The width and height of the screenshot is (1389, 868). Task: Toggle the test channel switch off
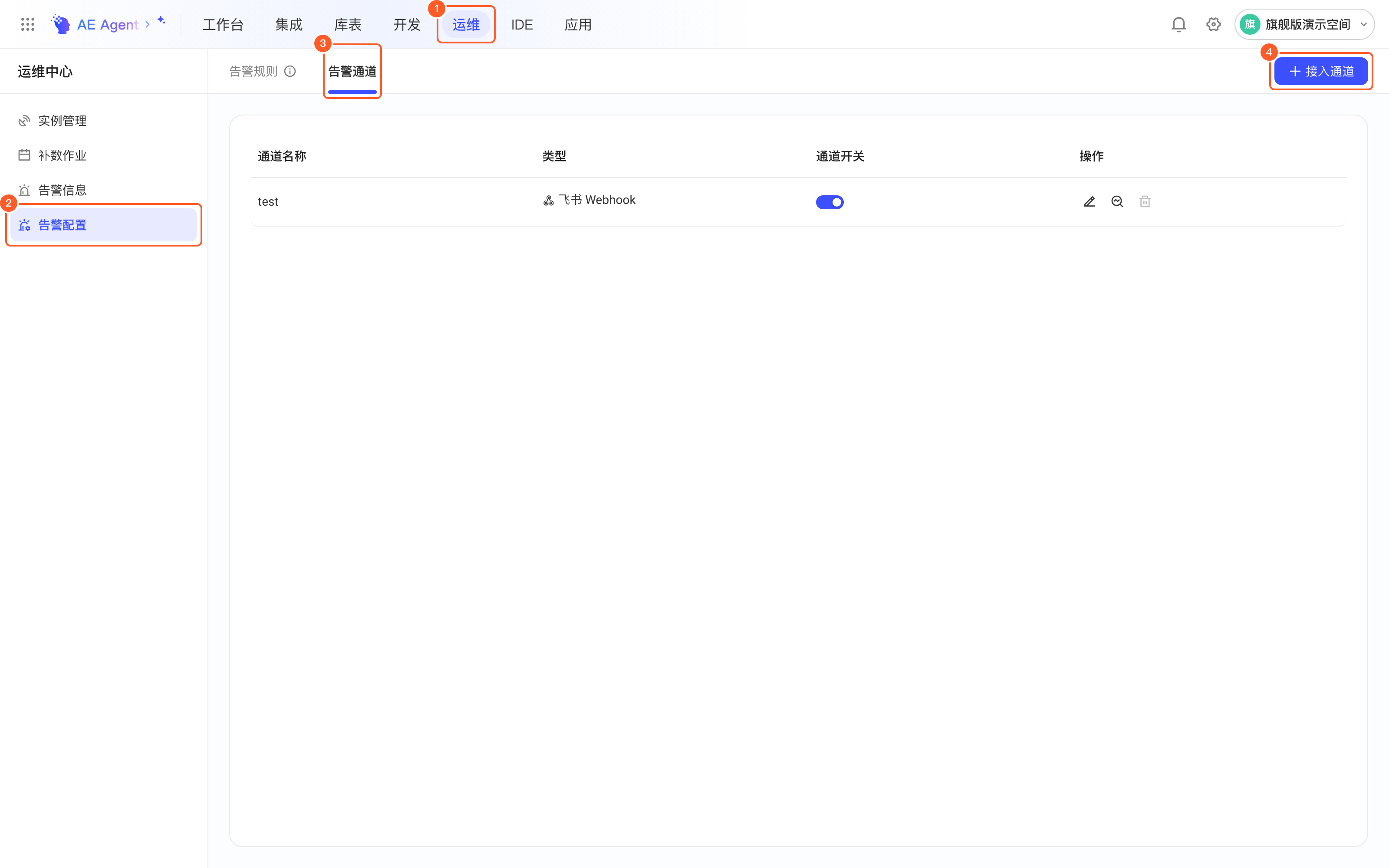click(x=829, y=202)
